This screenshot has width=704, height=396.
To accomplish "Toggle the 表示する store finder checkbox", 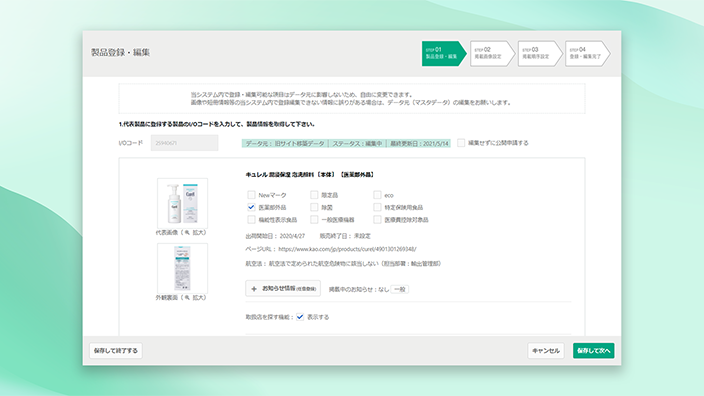I will click(300, 317).
